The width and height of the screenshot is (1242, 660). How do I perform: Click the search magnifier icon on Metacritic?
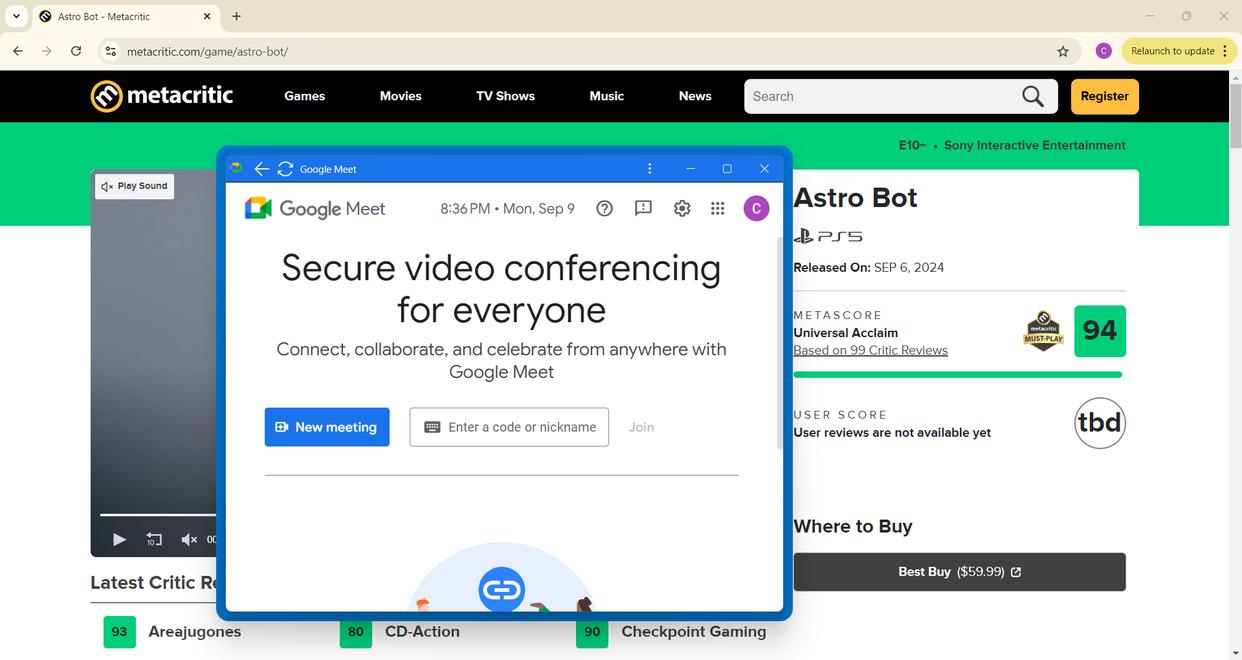(1033, 96)
